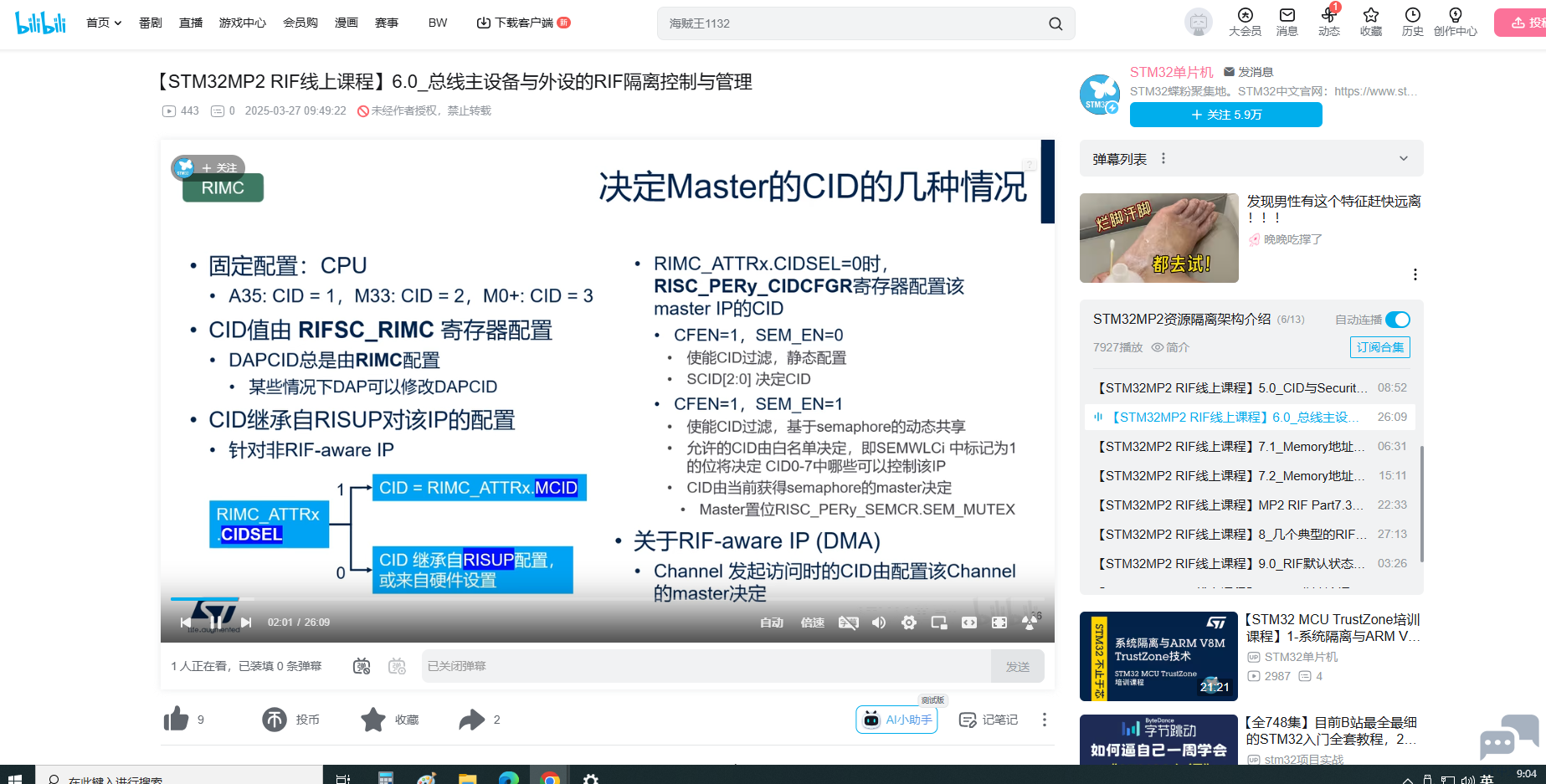Click the thumbs-up like icon
The width and height of the screenshot is (1546, 784).
(x=177, y=720)
